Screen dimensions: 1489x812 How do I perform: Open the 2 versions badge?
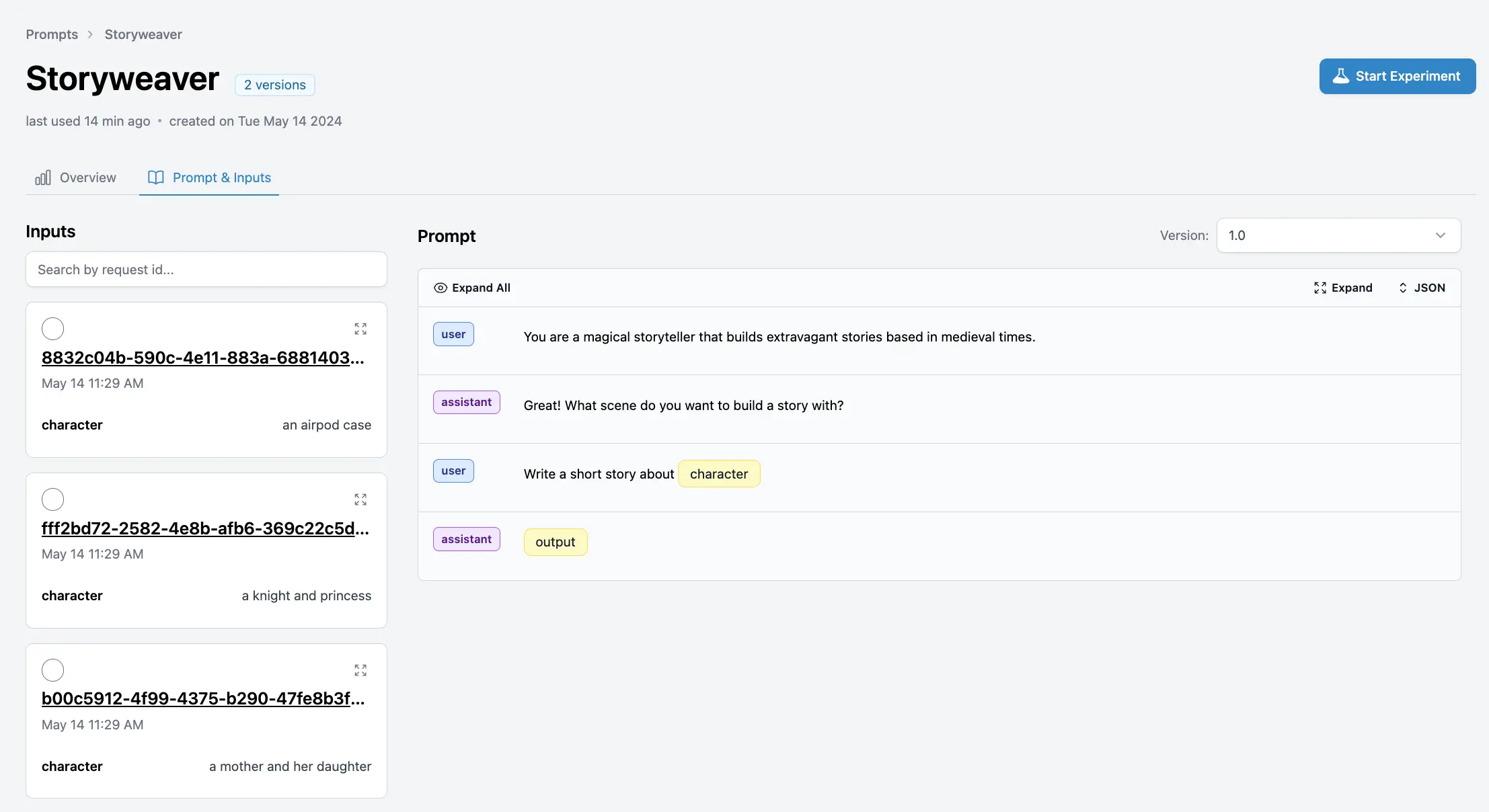[x=274, y=85]
